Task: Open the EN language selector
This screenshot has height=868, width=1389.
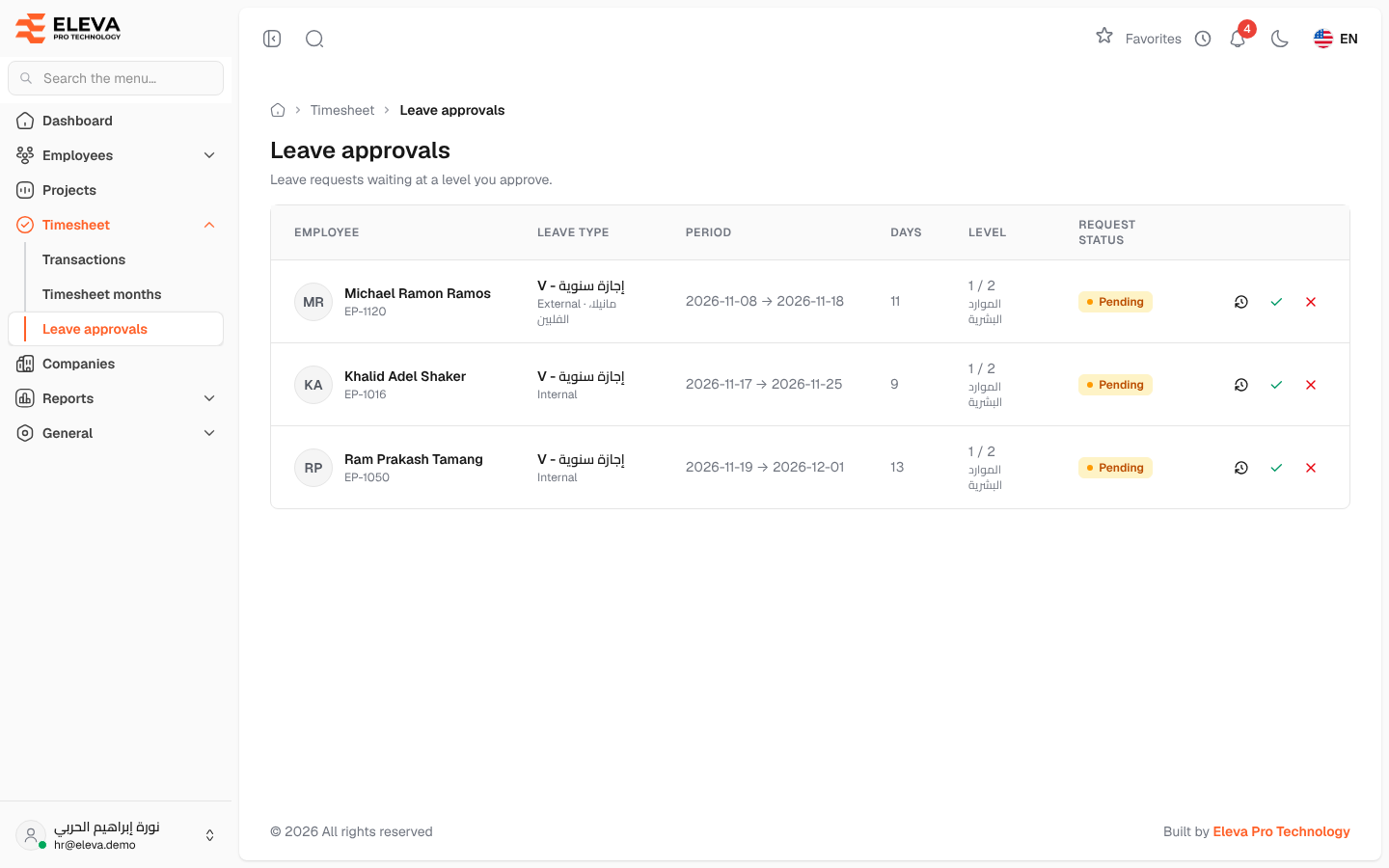Action: 1336,39
